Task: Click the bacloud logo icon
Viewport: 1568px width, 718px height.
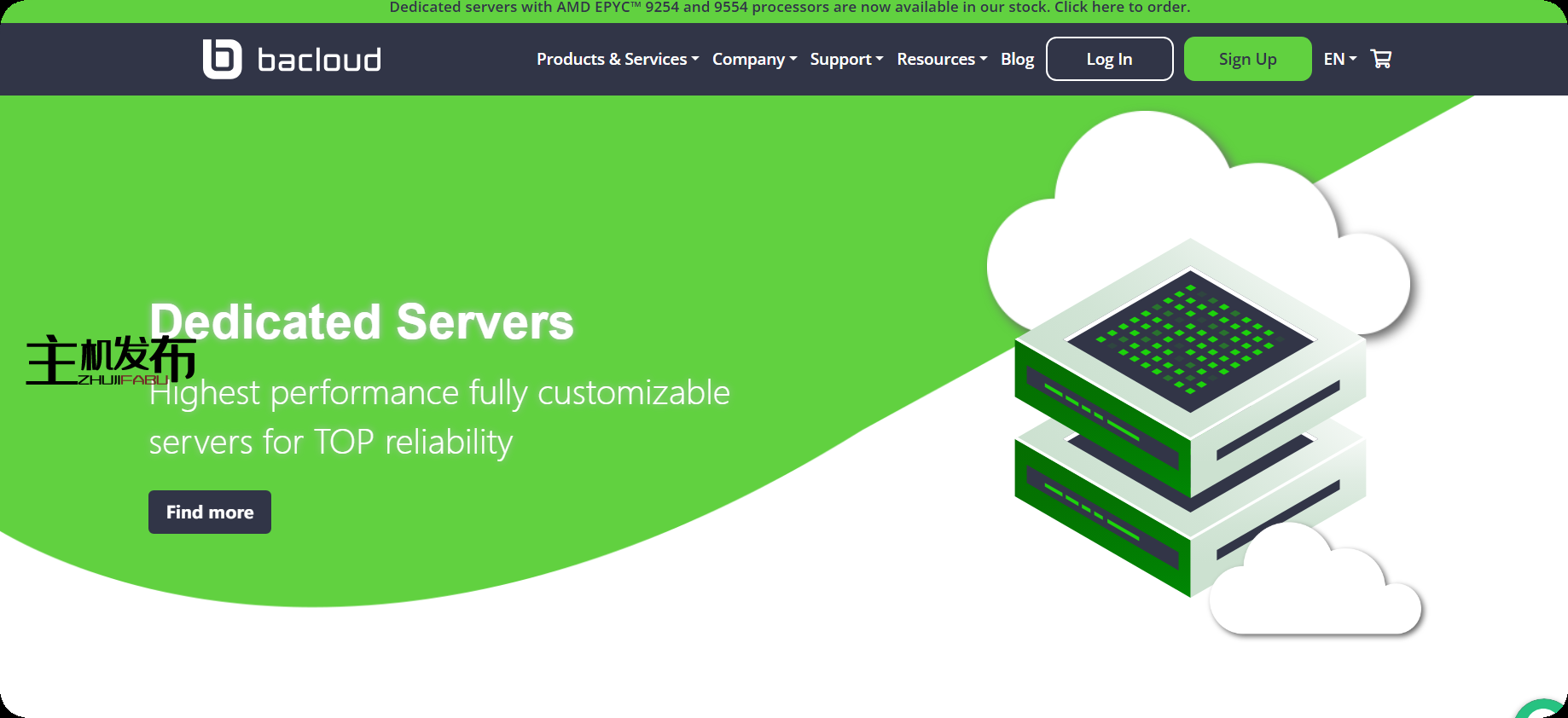Action: [x=222, y=59]
